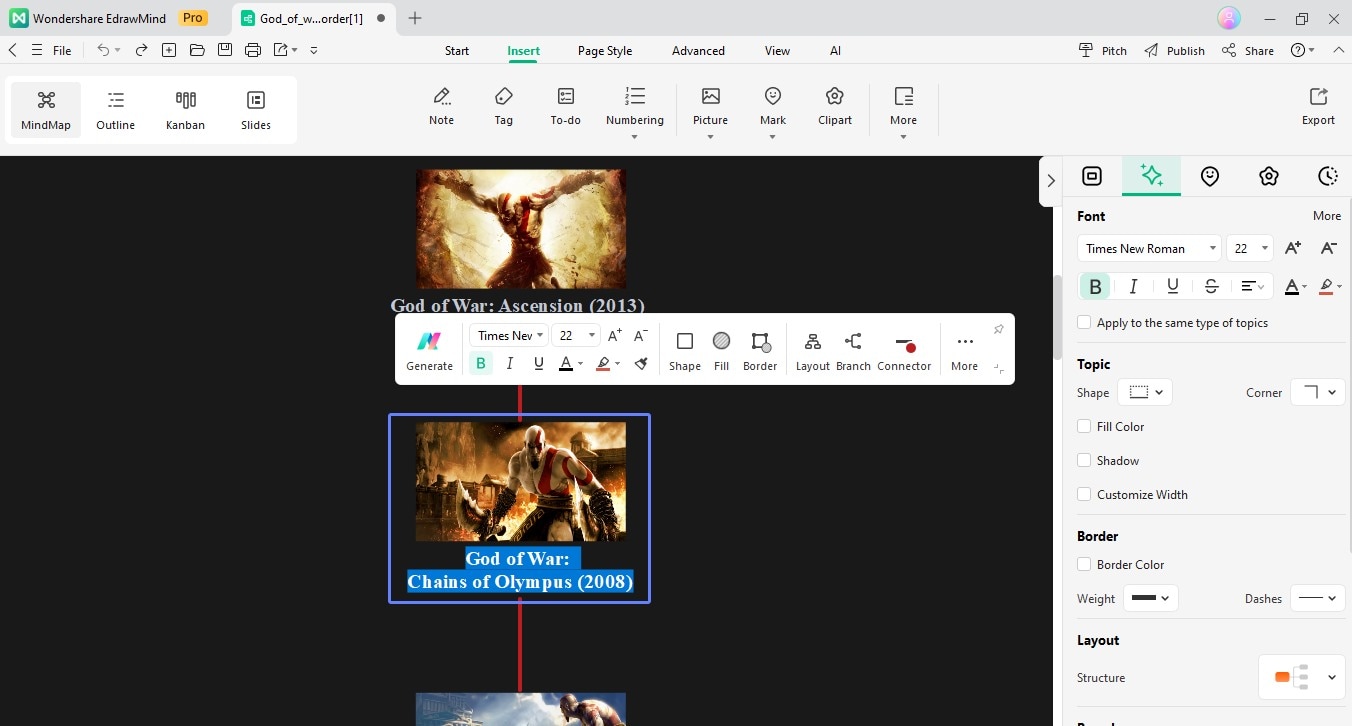Click Generate in floating toolbar
The image size is (1352, 726).
[430, 351]
